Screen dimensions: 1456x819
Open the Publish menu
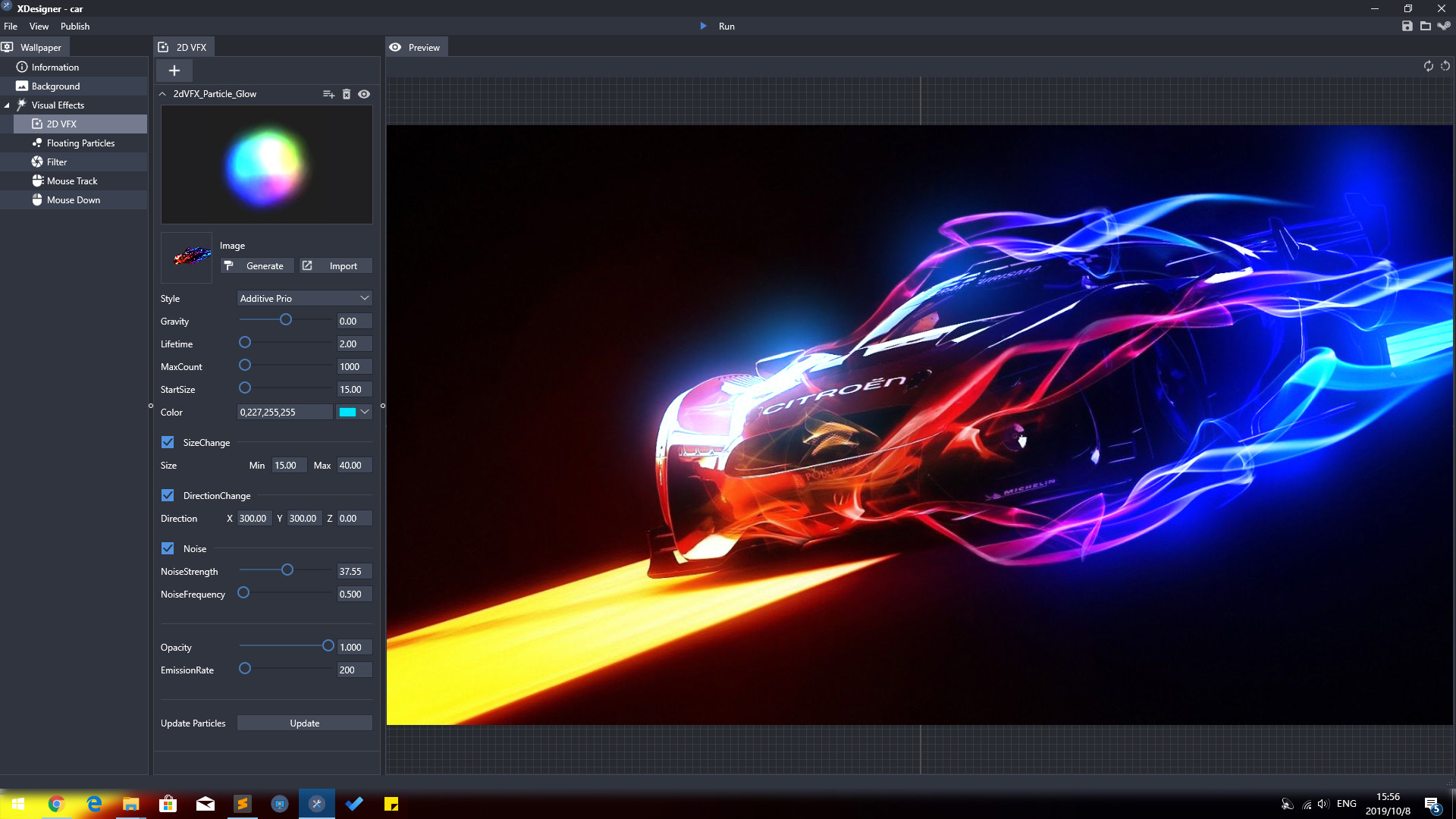click(75, 27)
